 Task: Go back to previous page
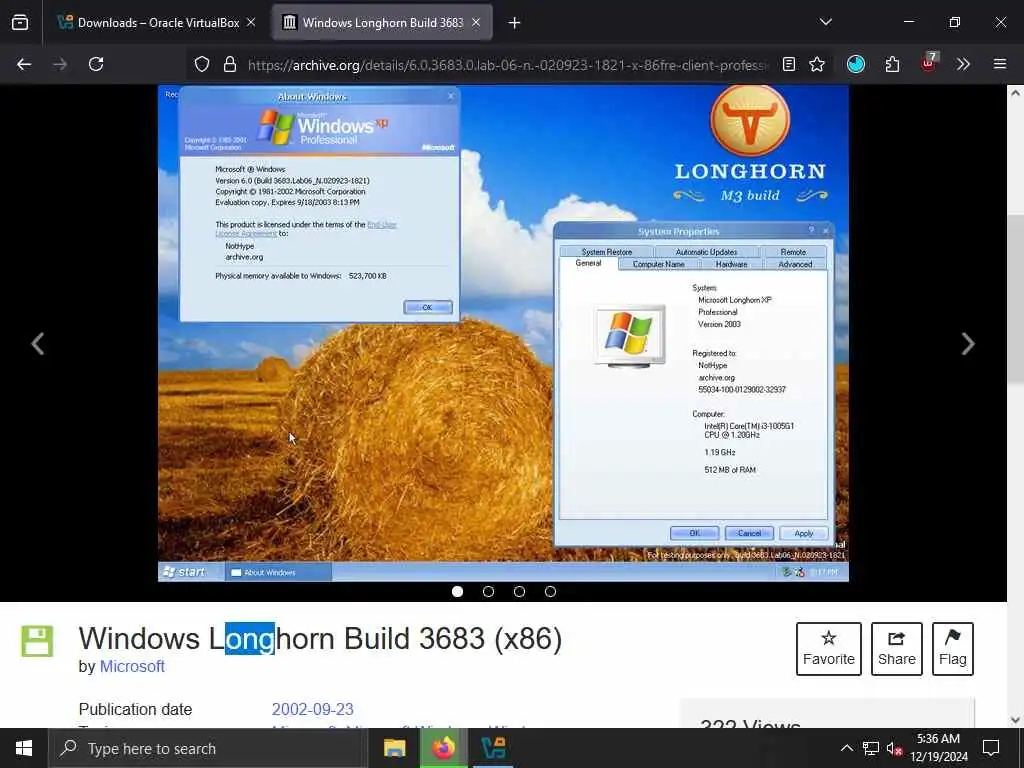coord(24,64)
